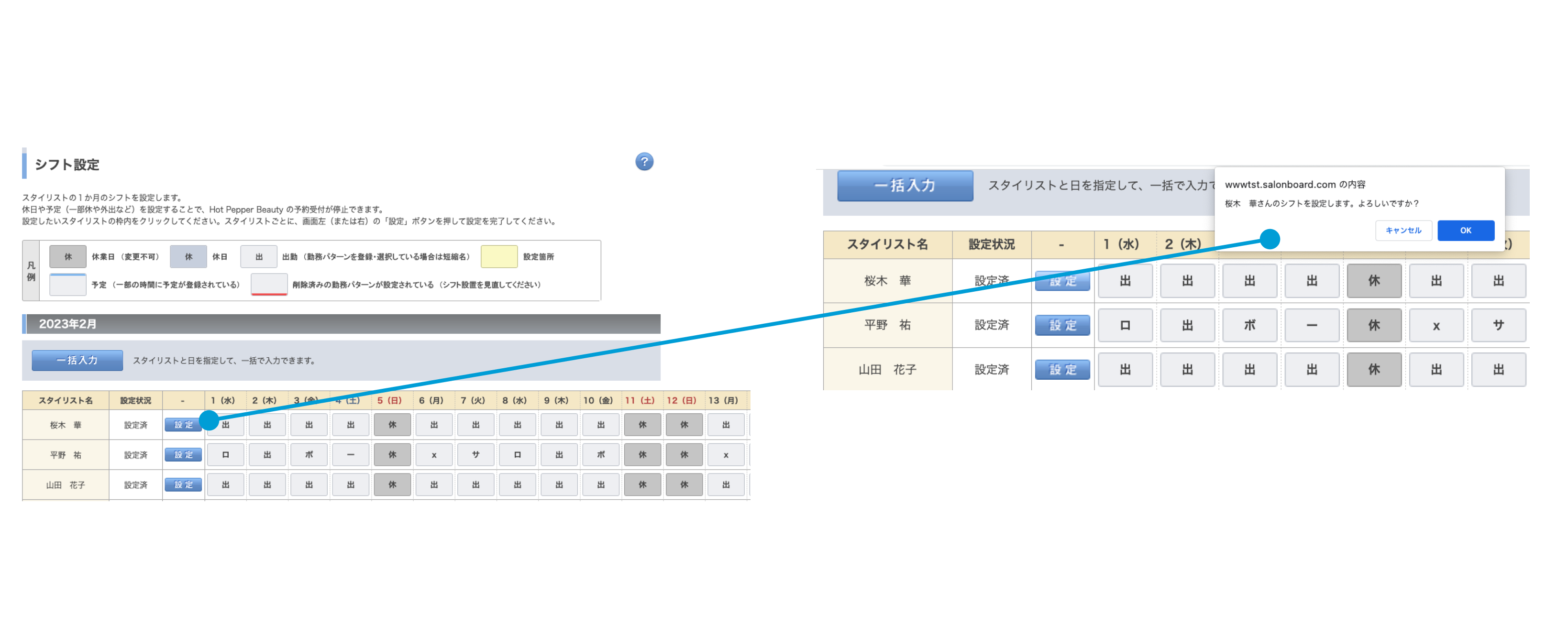Click the 一括入力 button in left panel
This screenshot has height=627, width=1568.
[x=77, y=361]
